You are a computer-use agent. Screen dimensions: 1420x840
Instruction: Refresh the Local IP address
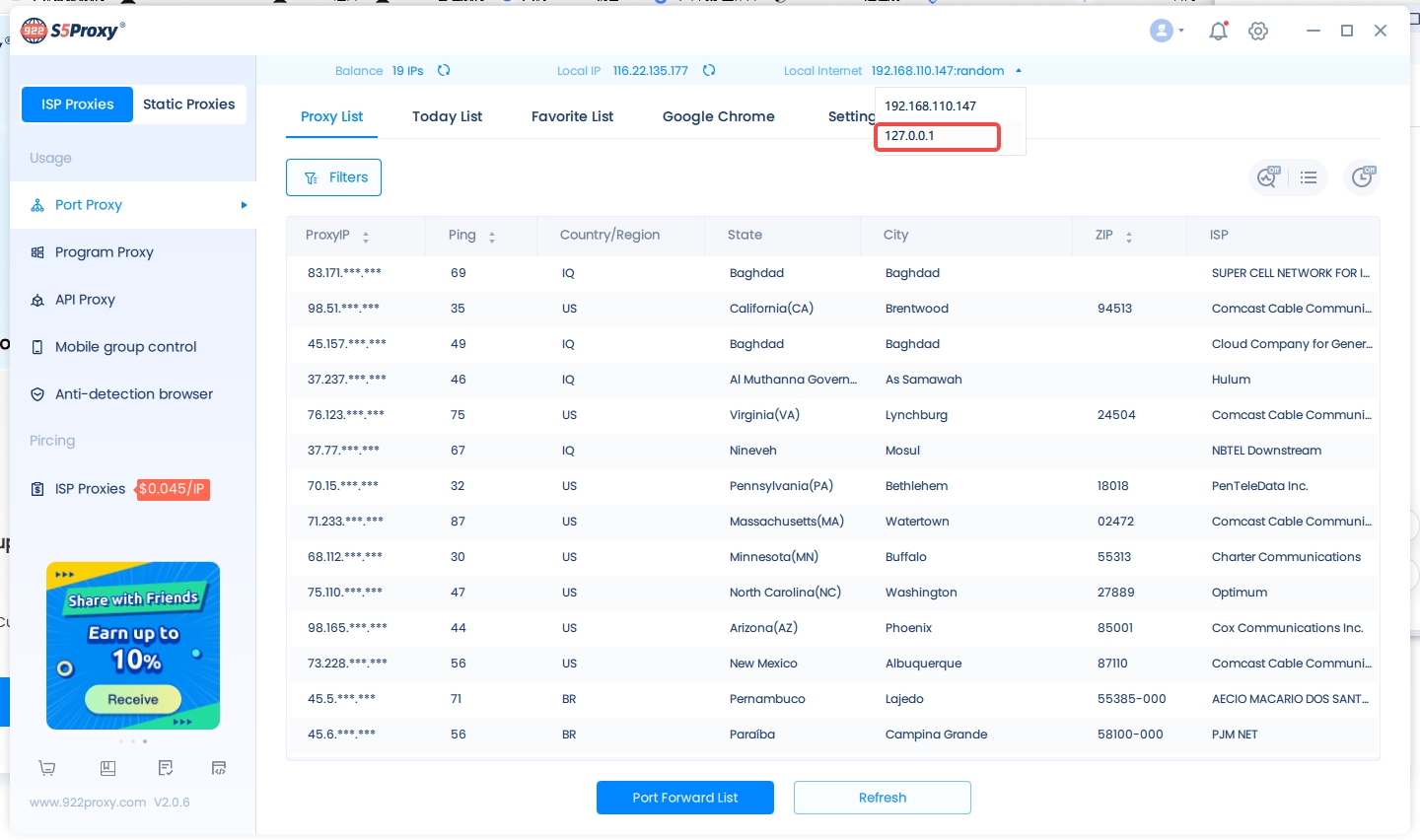coord(709,70)
